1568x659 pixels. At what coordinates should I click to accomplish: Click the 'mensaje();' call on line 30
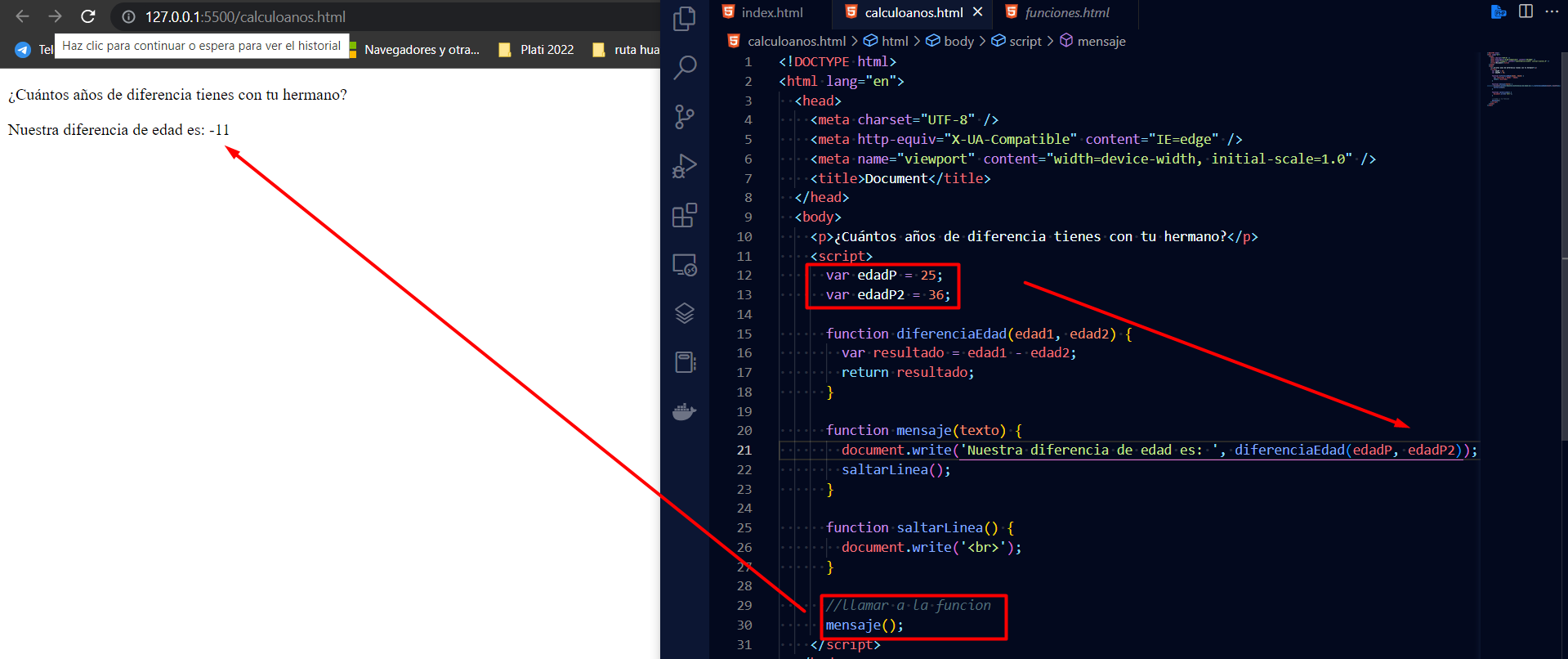(864, 625)
